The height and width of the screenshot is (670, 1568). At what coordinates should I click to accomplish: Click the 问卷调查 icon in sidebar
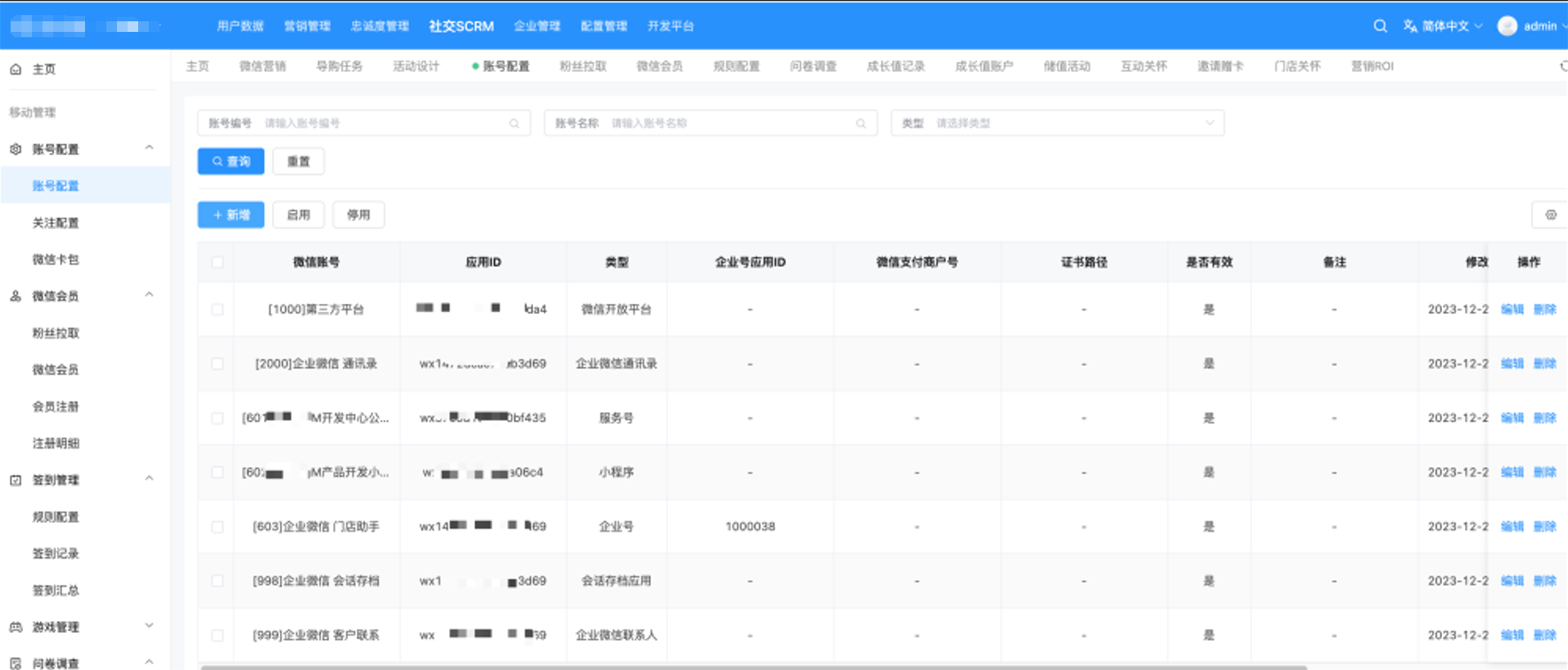coord(16,663)
